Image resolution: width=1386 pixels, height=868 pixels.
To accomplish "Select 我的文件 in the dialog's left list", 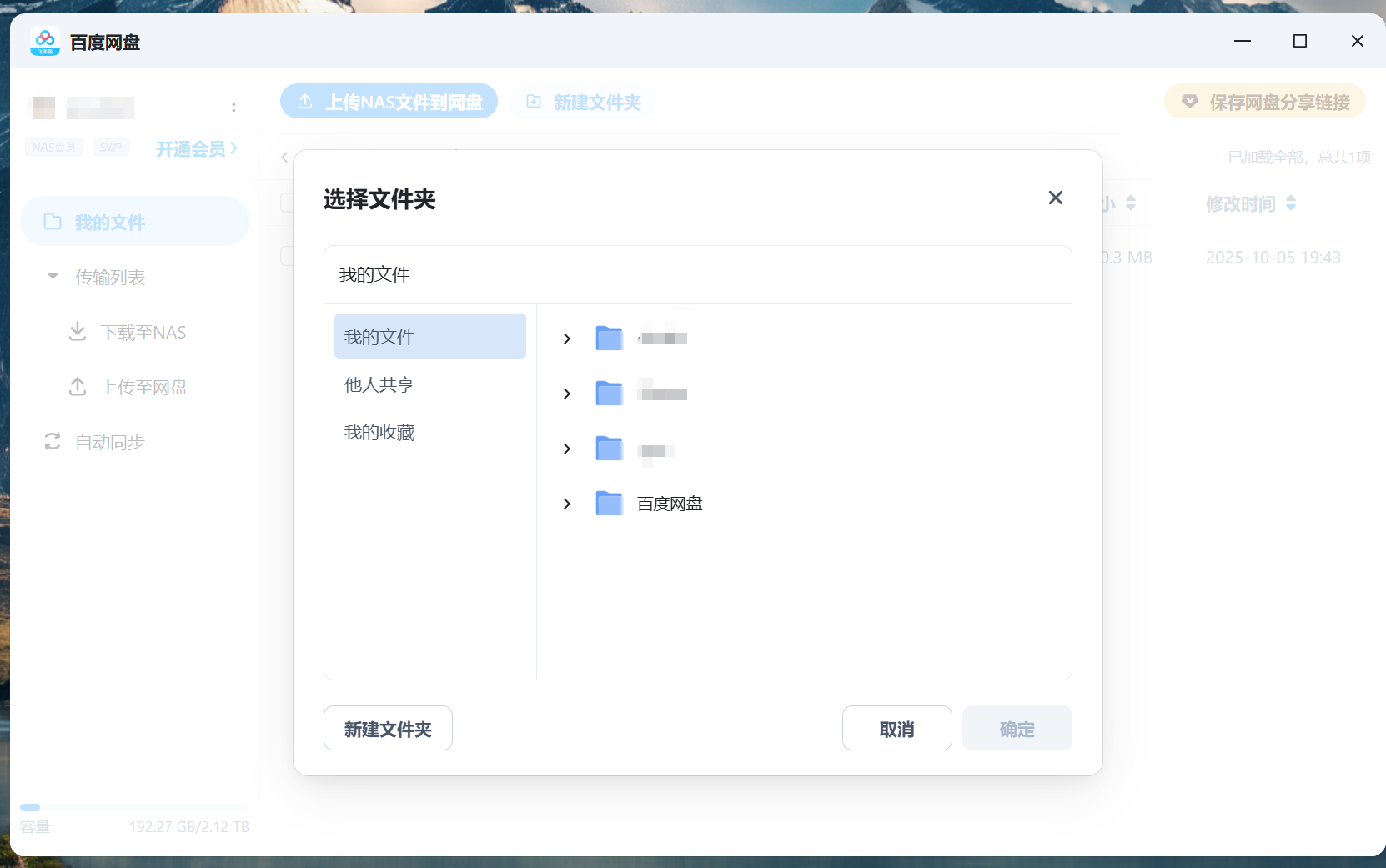I will click(x=430, y=336).
